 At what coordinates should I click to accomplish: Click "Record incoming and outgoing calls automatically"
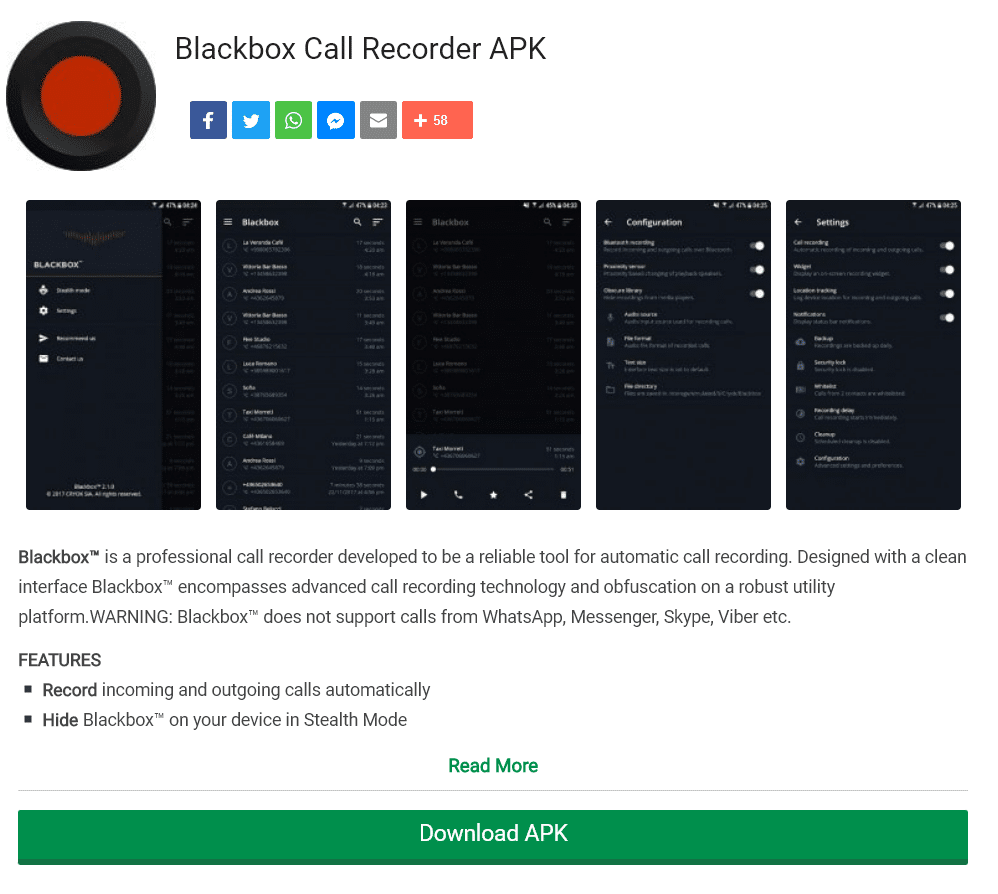pyautogui.click(x=236, y=690)
